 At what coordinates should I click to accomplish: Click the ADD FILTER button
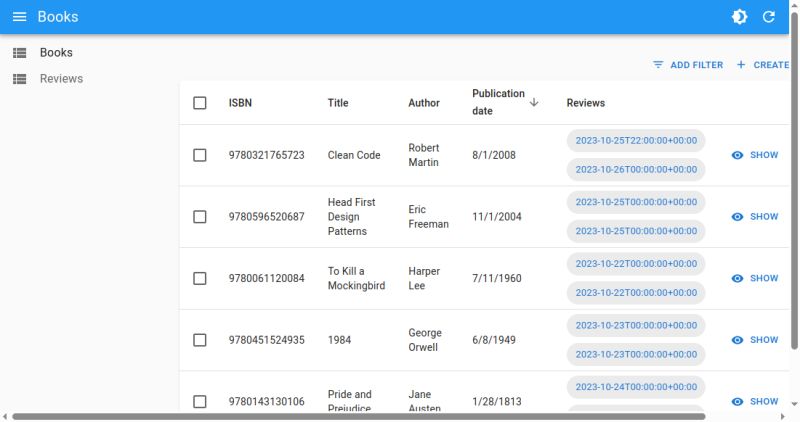click(688, 65)
